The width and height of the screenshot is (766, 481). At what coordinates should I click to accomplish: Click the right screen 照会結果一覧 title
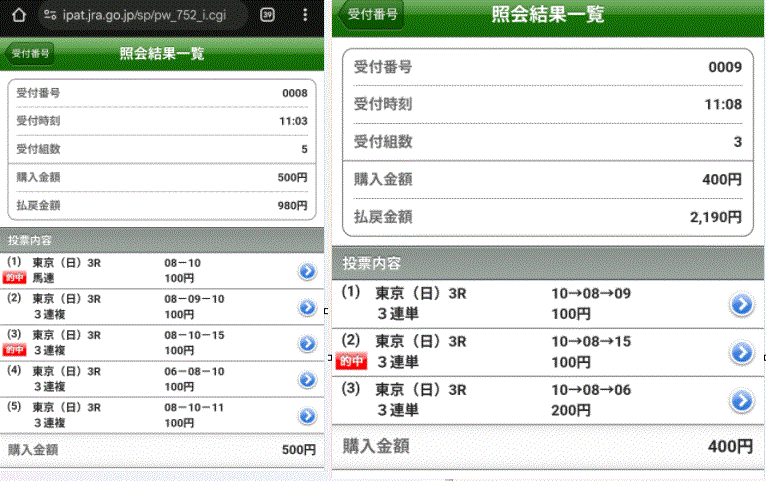[548, 15]
